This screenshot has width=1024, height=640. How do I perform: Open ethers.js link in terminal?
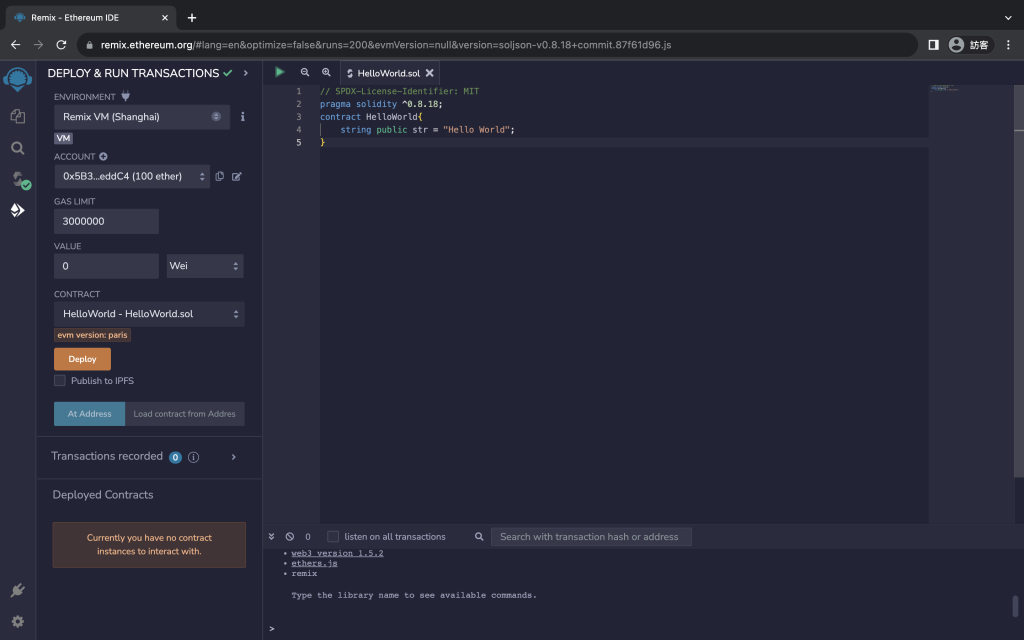coord(314,564)
